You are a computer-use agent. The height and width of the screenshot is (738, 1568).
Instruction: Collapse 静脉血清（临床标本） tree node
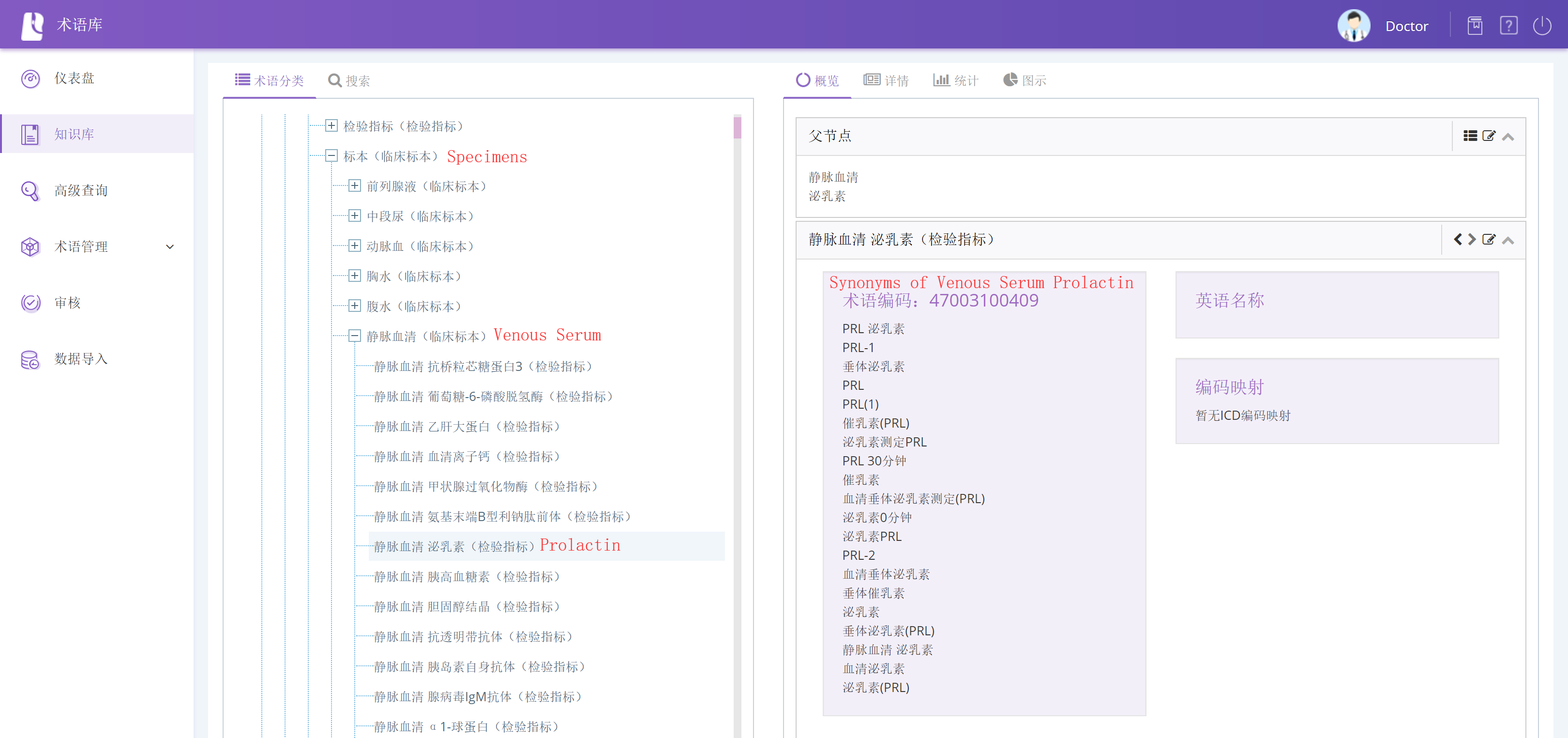354,336
